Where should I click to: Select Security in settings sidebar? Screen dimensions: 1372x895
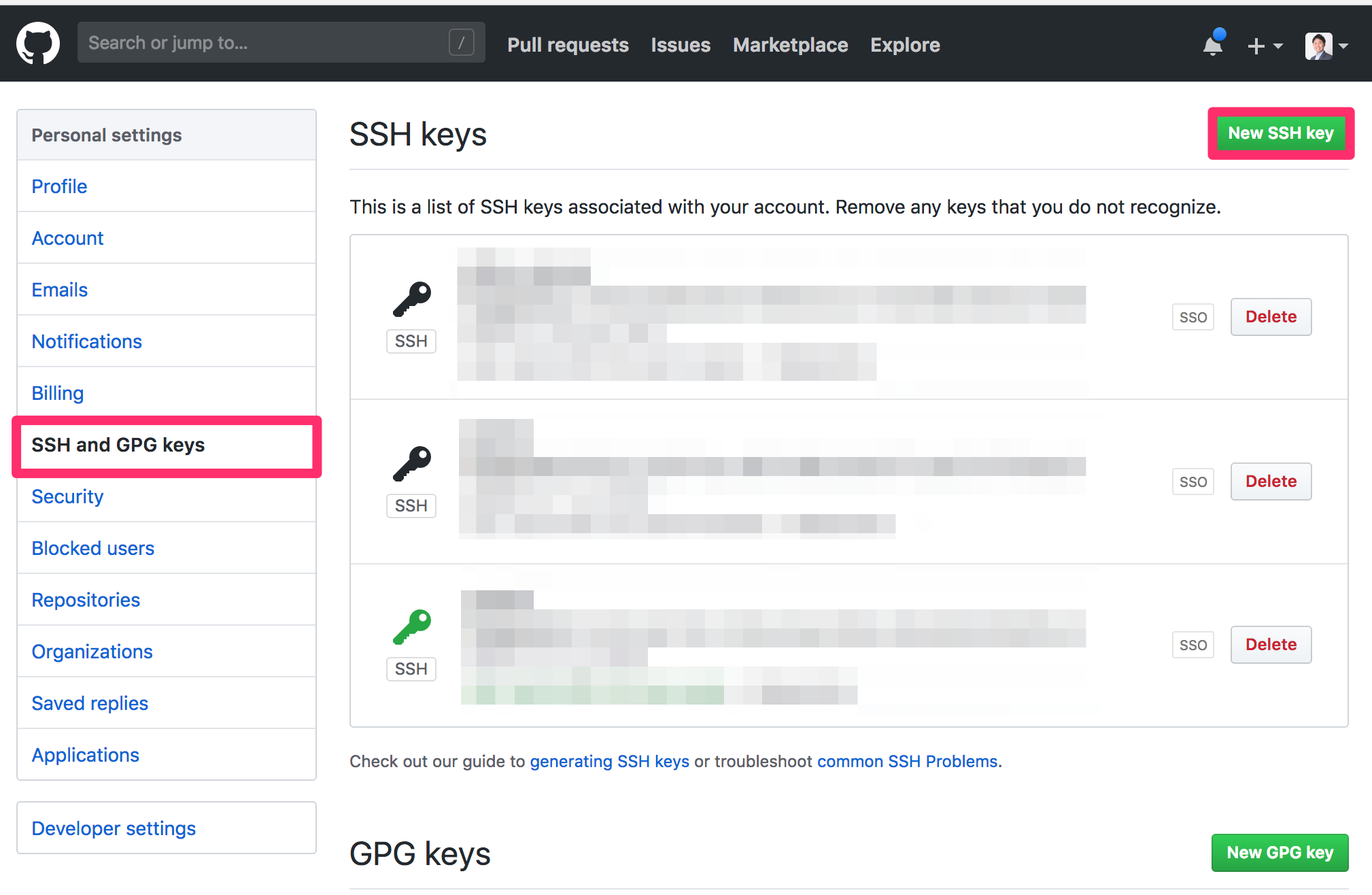click(x=67, y=496)
